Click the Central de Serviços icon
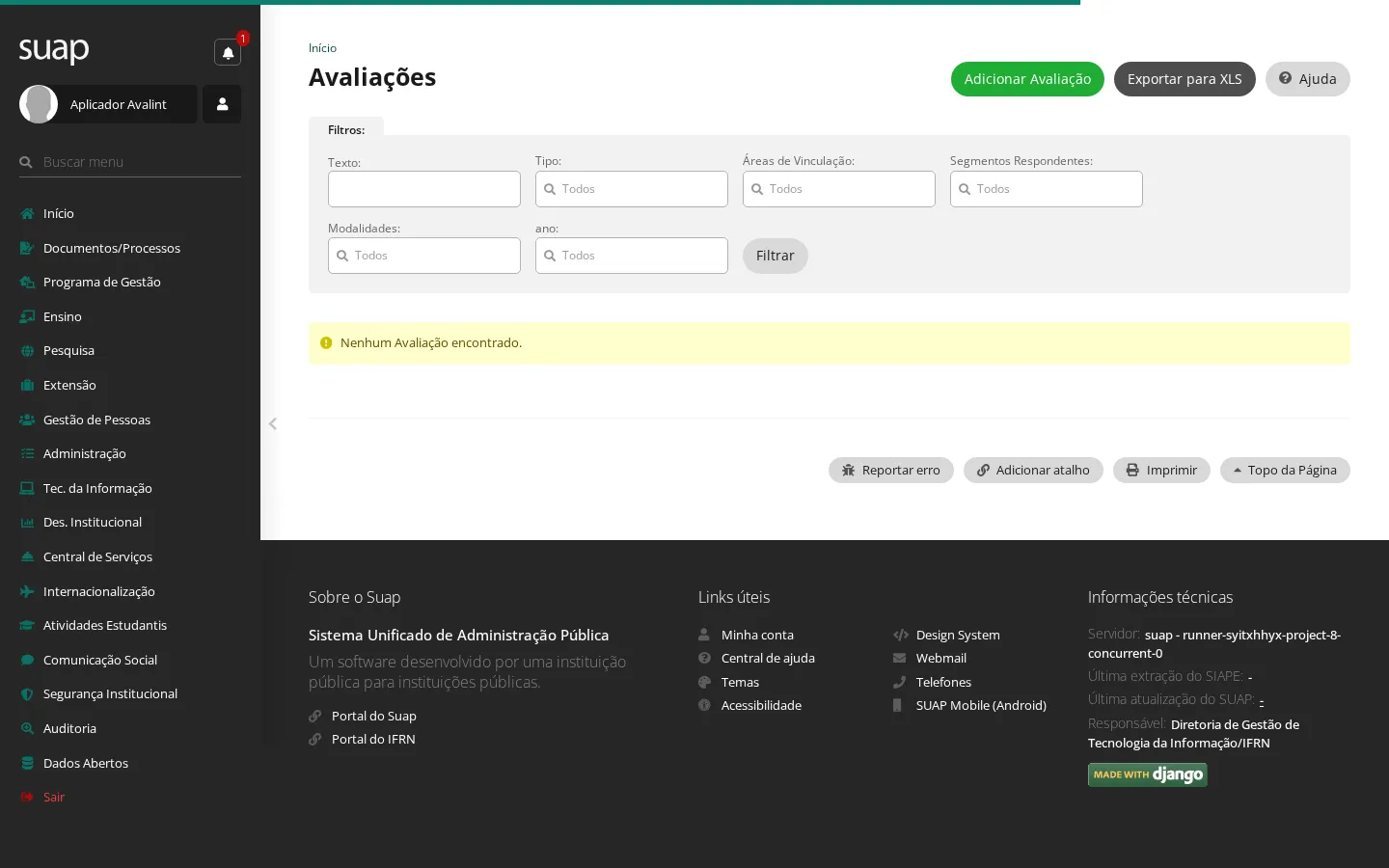 27,556
